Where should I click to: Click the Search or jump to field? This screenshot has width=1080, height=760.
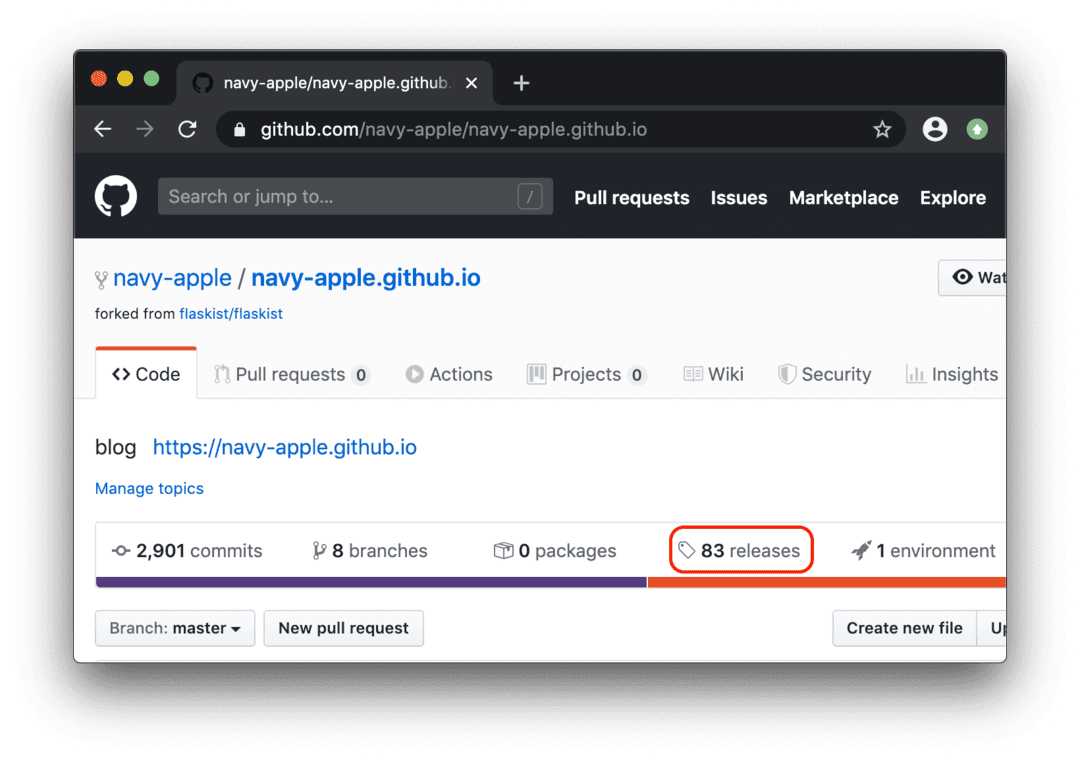[x=355, y=196]
